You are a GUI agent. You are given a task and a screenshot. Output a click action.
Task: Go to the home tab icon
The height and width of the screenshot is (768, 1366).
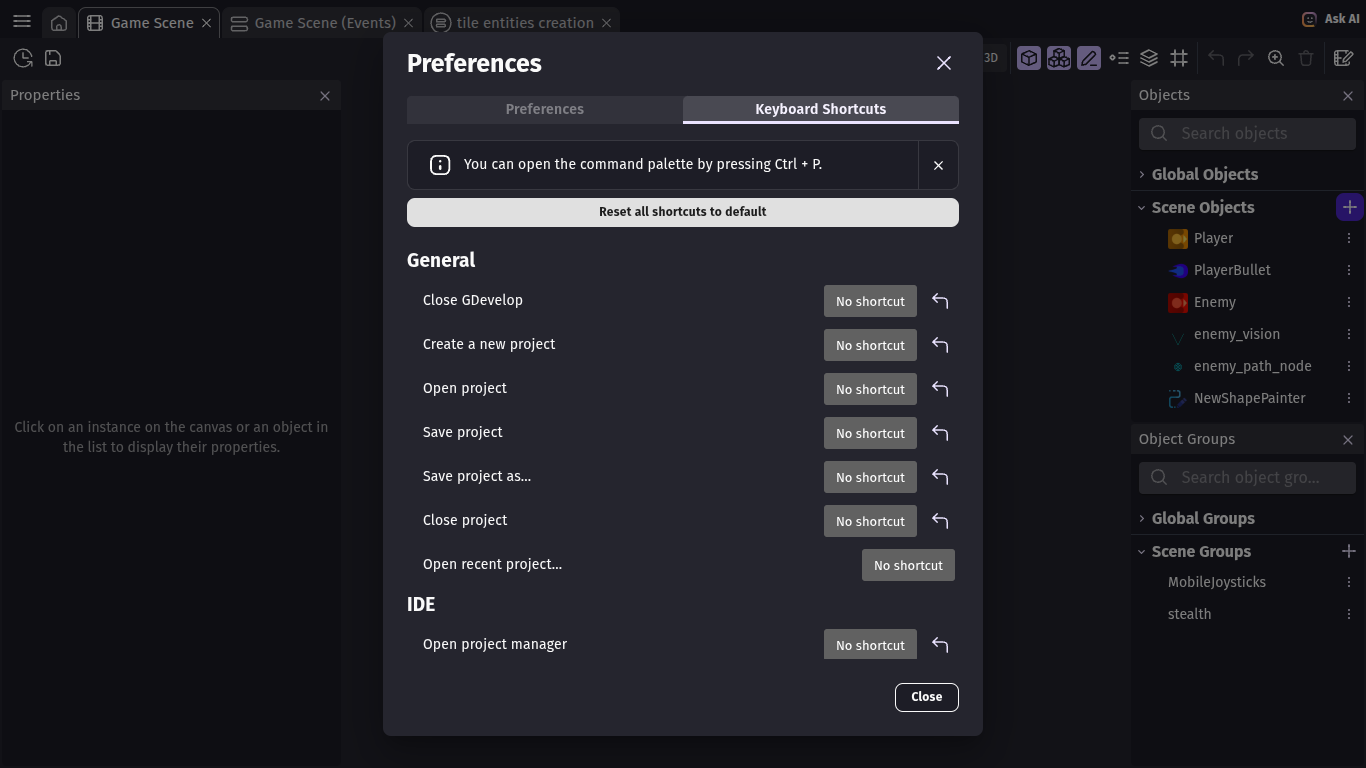[59, 23]
